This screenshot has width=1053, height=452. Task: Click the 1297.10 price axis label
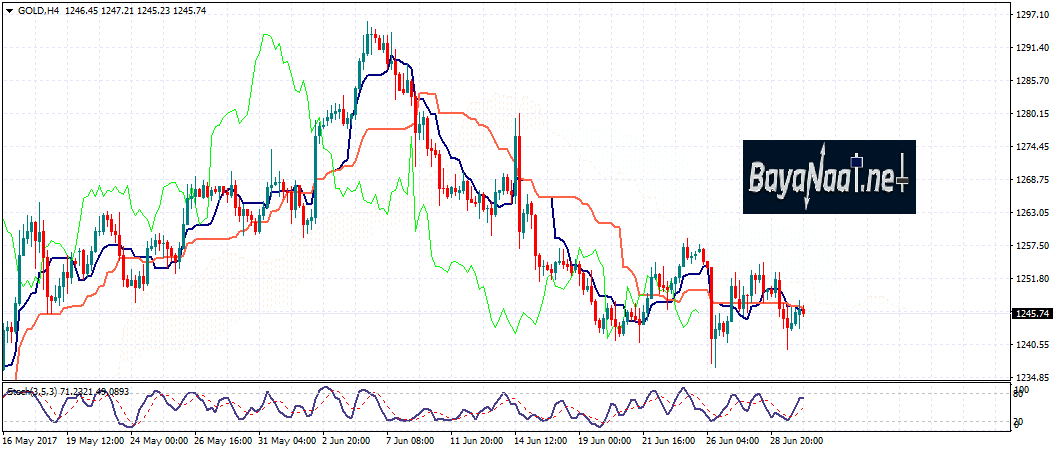1029,15
